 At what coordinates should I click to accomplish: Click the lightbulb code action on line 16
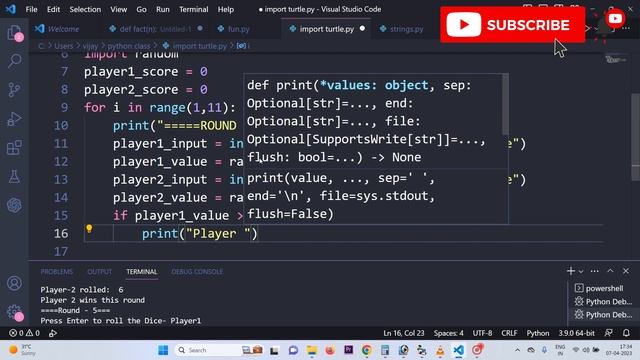coord(89,229)
